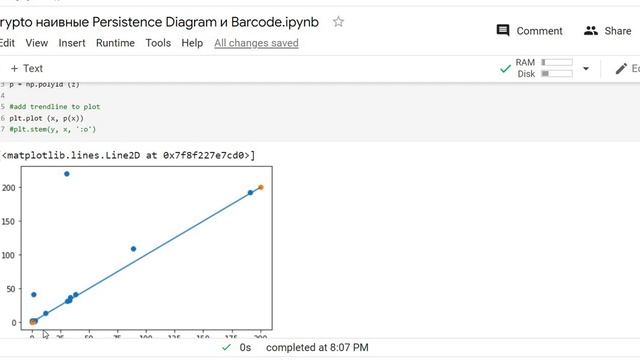Open the Comment panel
The height and width of the screenshot is (360, 640).
[529, 31]
